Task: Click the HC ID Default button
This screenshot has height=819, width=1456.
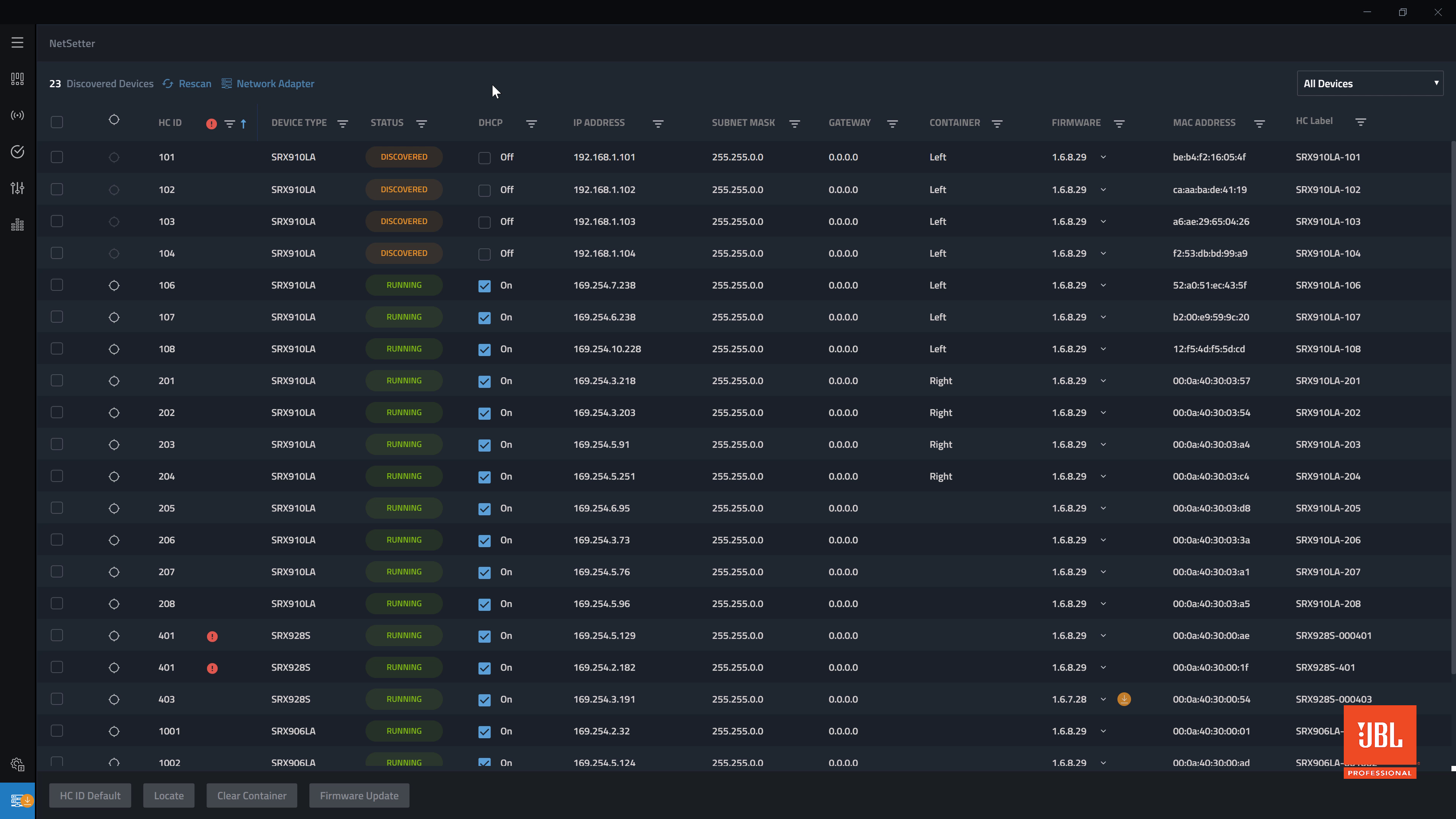Action: 90,796
